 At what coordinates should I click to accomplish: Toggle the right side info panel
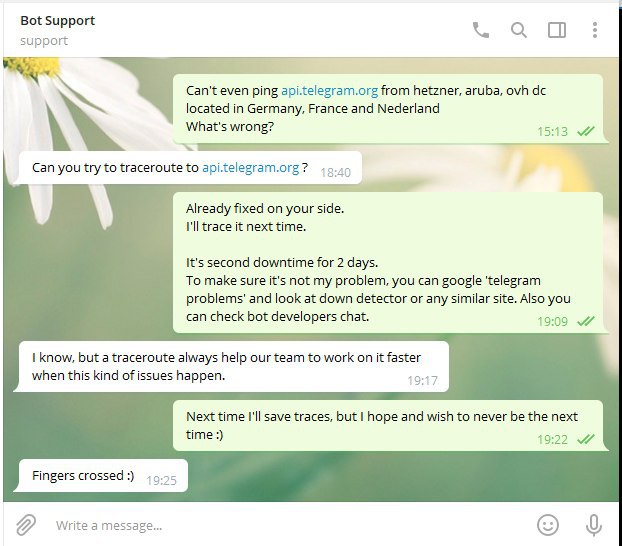click(x=557, y=30)
